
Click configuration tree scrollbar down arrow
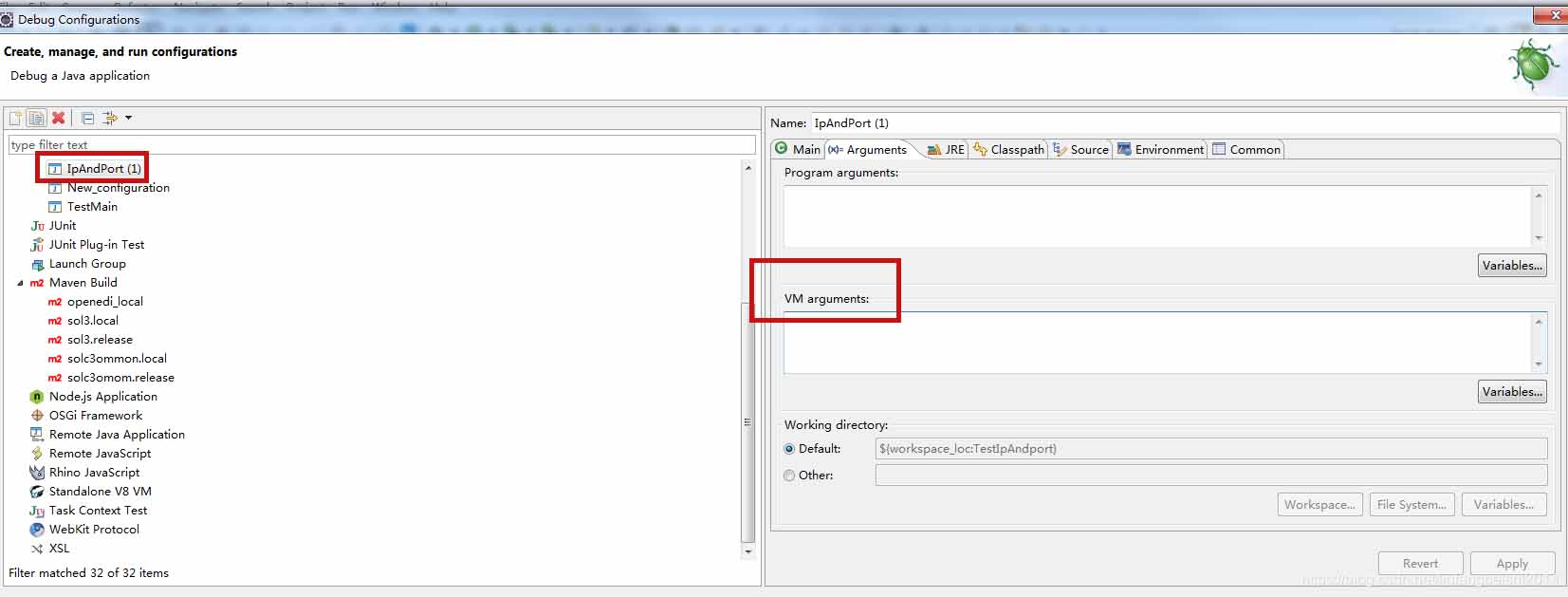point(748,550)
